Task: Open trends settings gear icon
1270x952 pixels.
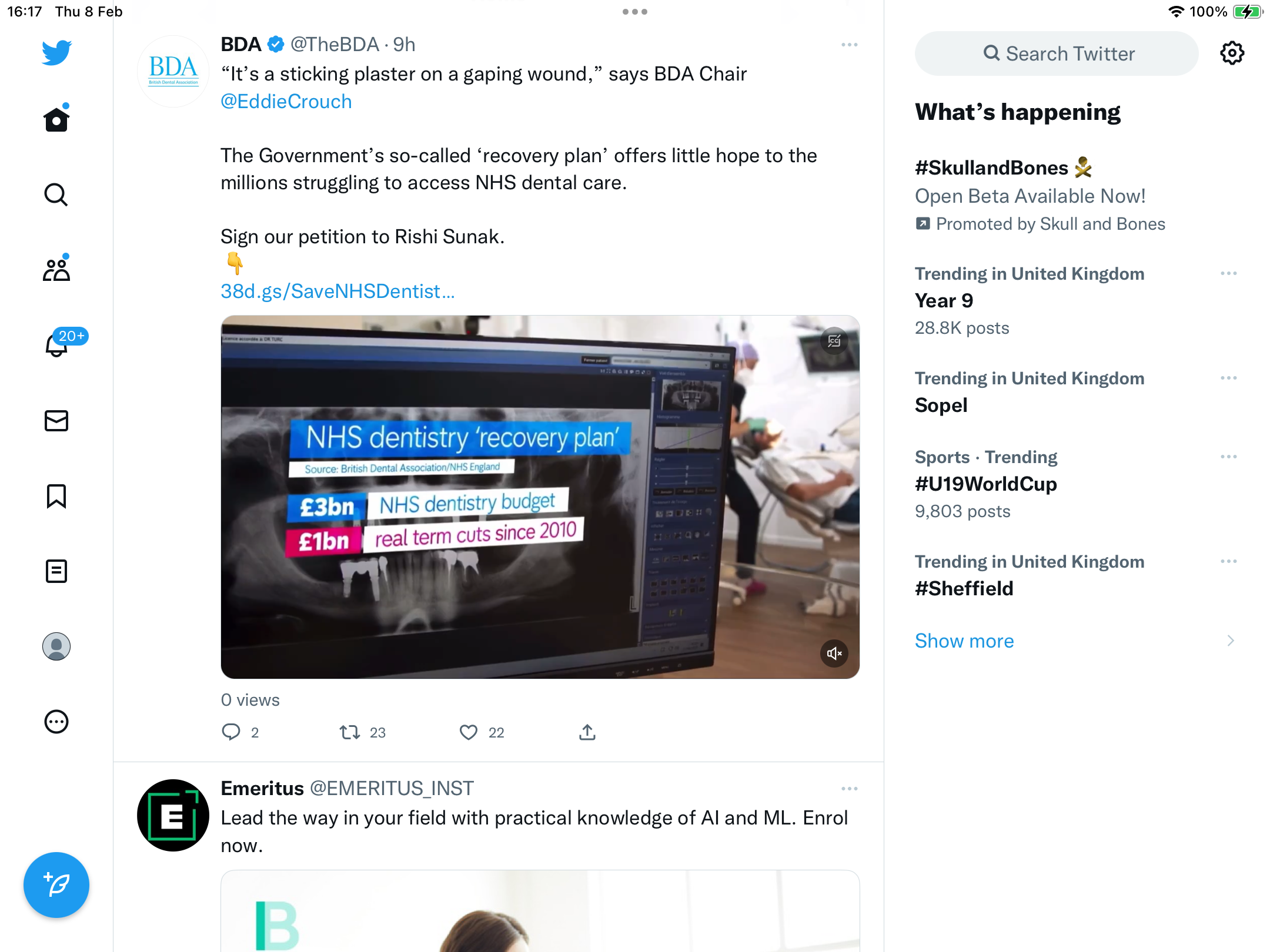Action: click(1232, 53)
